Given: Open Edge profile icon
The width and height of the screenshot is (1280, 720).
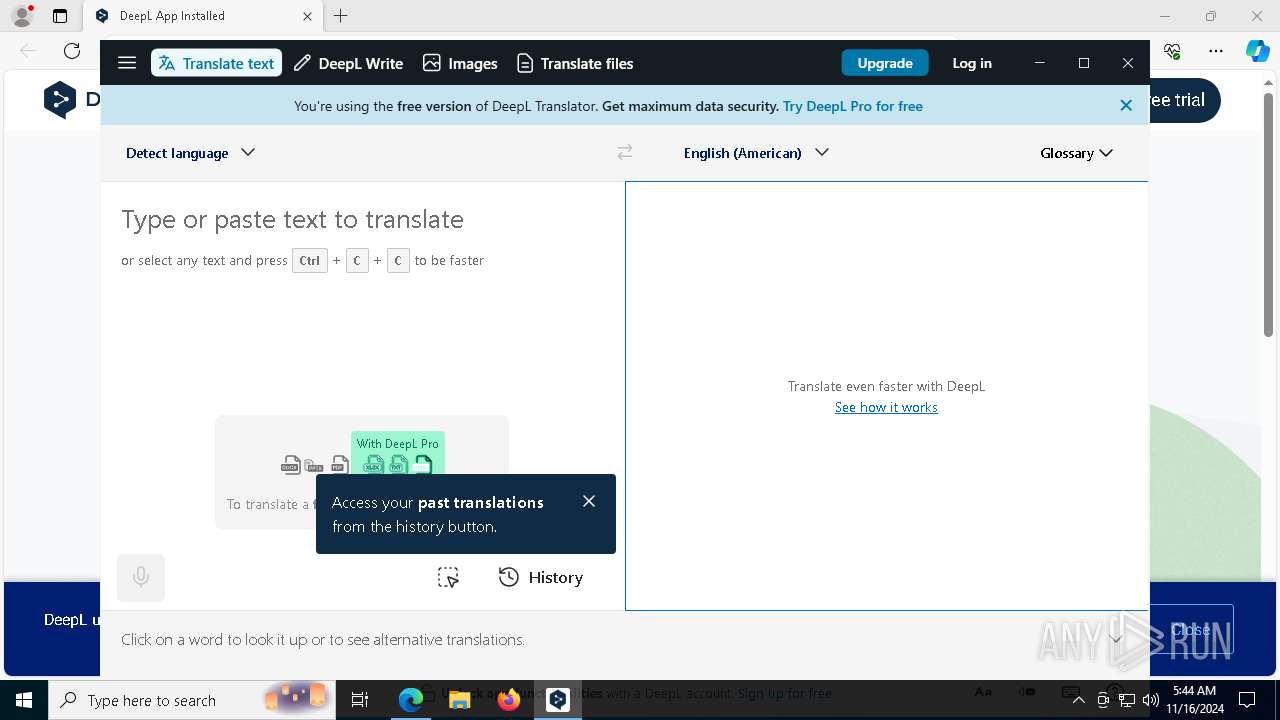Looking at the screenshot, I should (22, 16).
